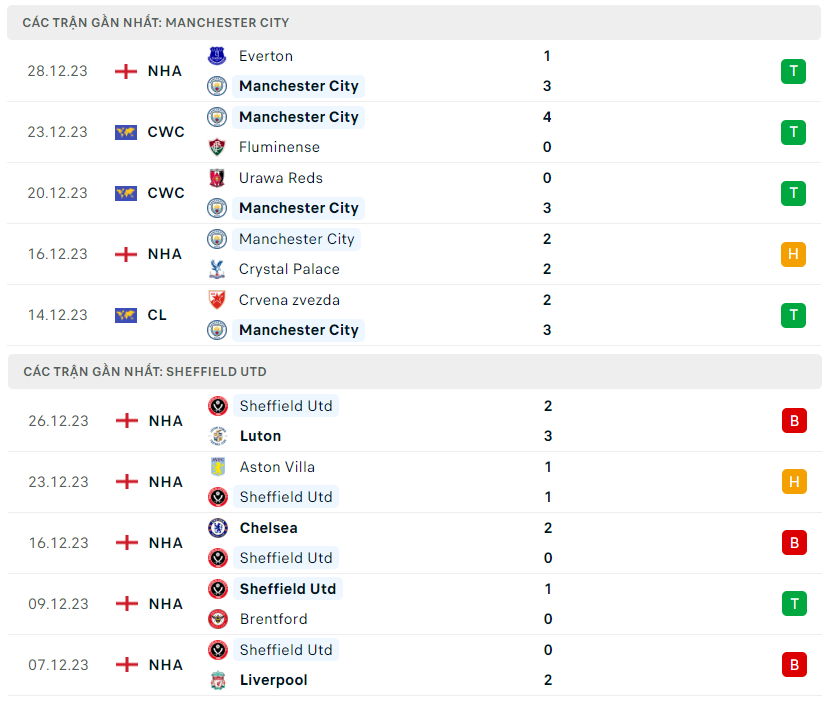Click the Urawa Reds crest icon
Screen dimensions: 827x709
(217, 178)
